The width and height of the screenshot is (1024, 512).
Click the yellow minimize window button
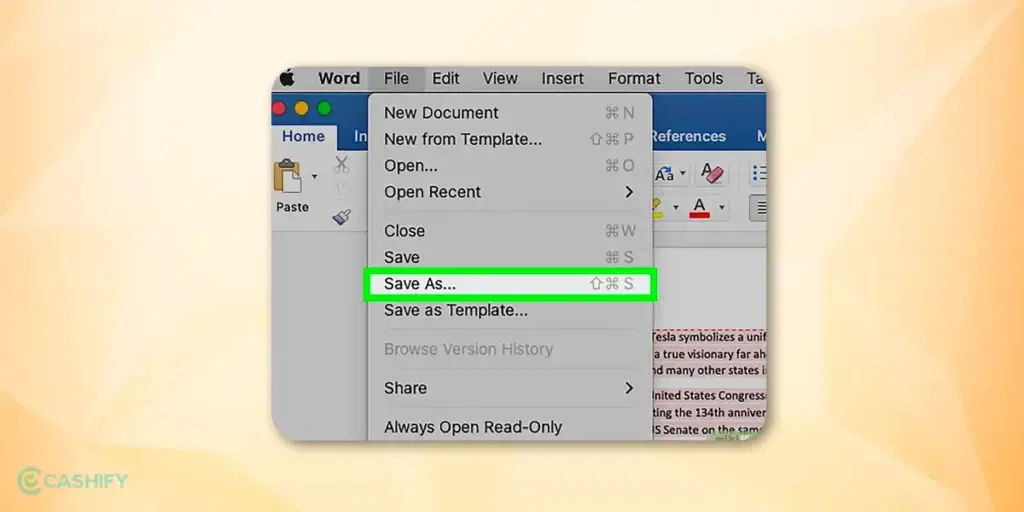tap(301, 108)
